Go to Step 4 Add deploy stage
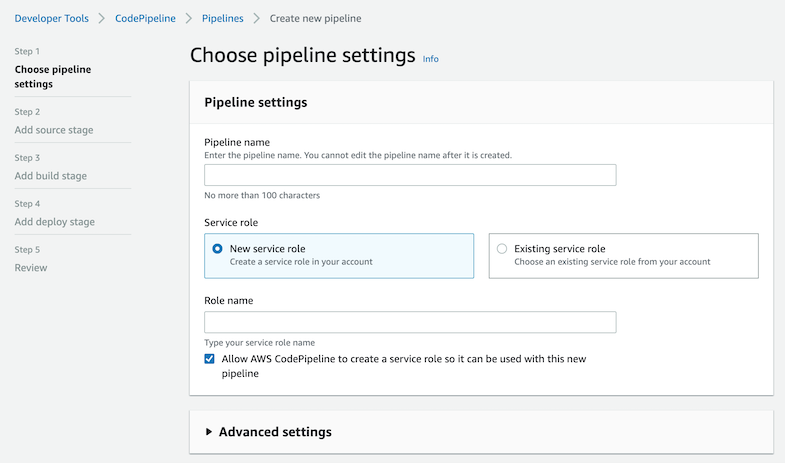 coord(55,222)
